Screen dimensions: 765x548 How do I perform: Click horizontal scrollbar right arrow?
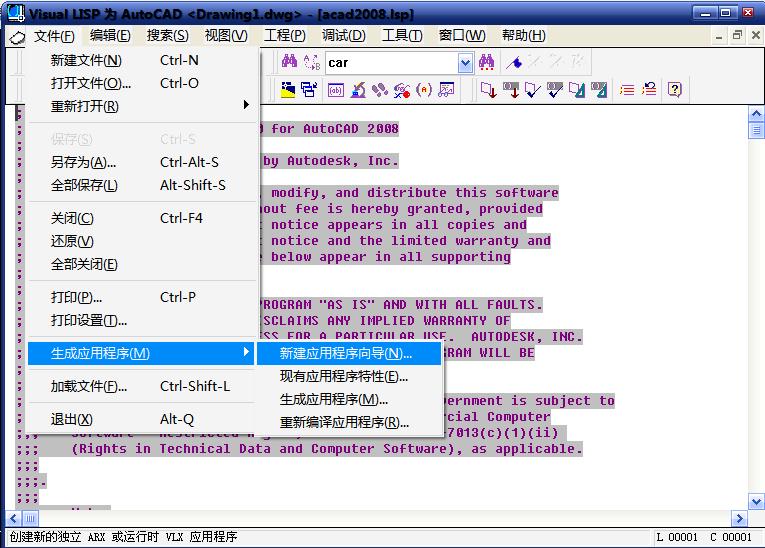[739, 518]
